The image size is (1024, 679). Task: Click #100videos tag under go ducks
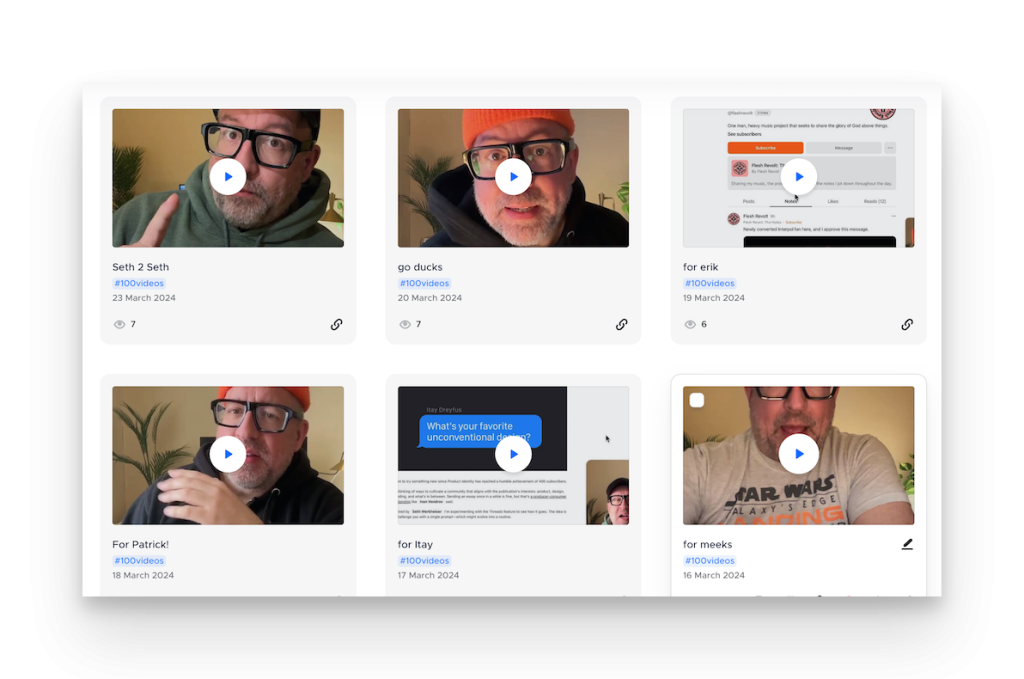(x=424, y=283)
